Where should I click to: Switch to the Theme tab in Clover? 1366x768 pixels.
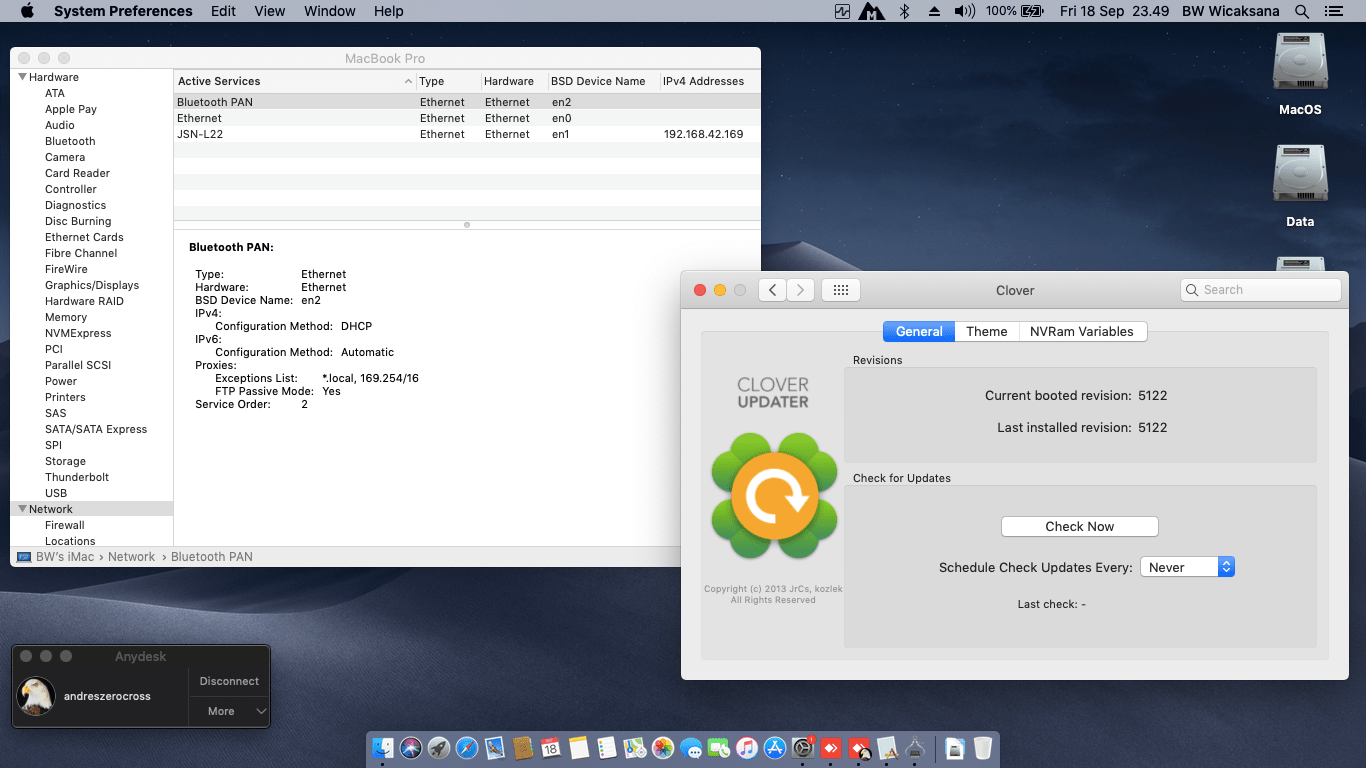(986, 331)
